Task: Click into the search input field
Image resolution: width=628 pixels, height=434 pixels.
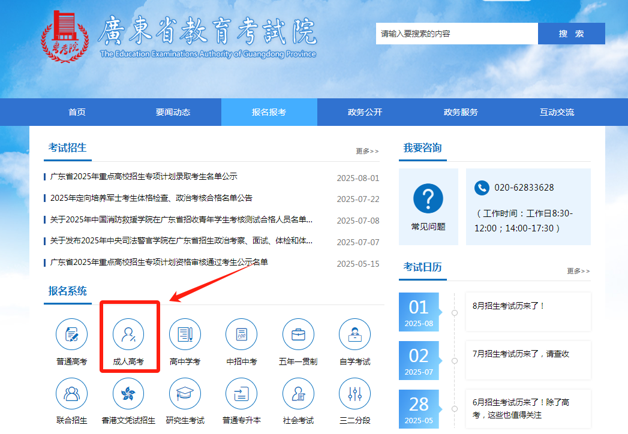Action: click(455, 34)
